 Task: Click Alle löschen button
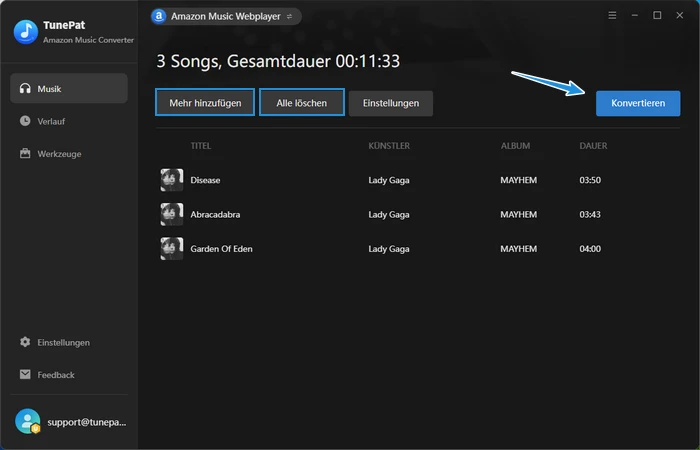tap(302, 102)
